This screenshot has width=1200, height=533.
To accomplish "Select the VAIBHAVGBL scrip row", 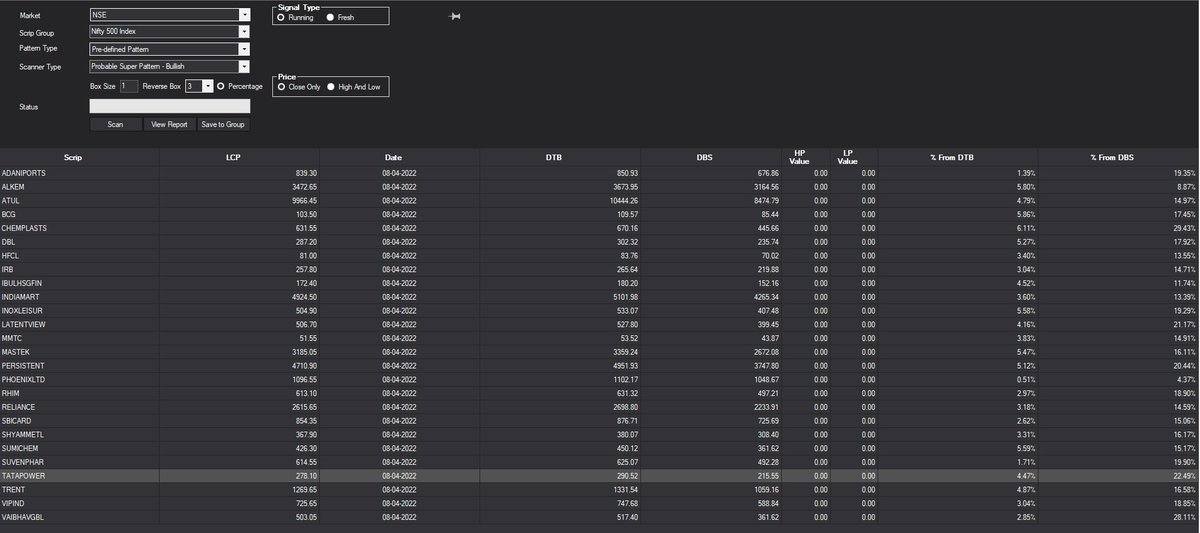I will point(600,517).
